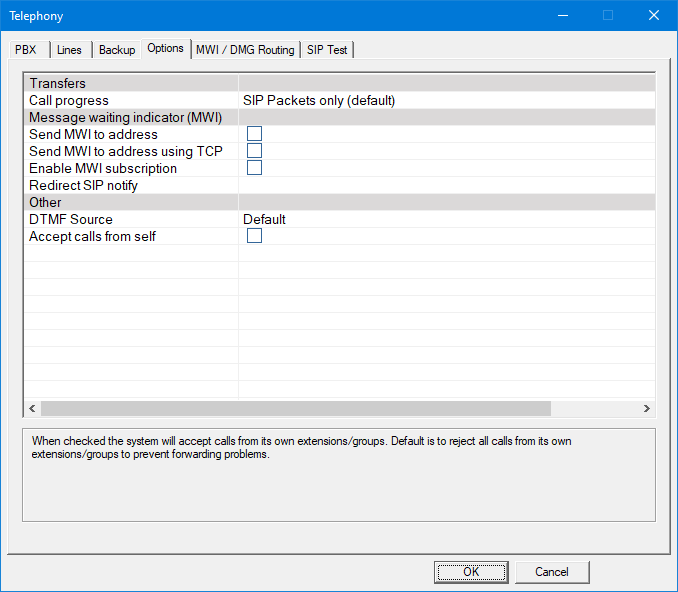Image resolution: width=678 pixels, height=592 pixels.
Task: Go to the Backup tab
Action: (117, 50)
